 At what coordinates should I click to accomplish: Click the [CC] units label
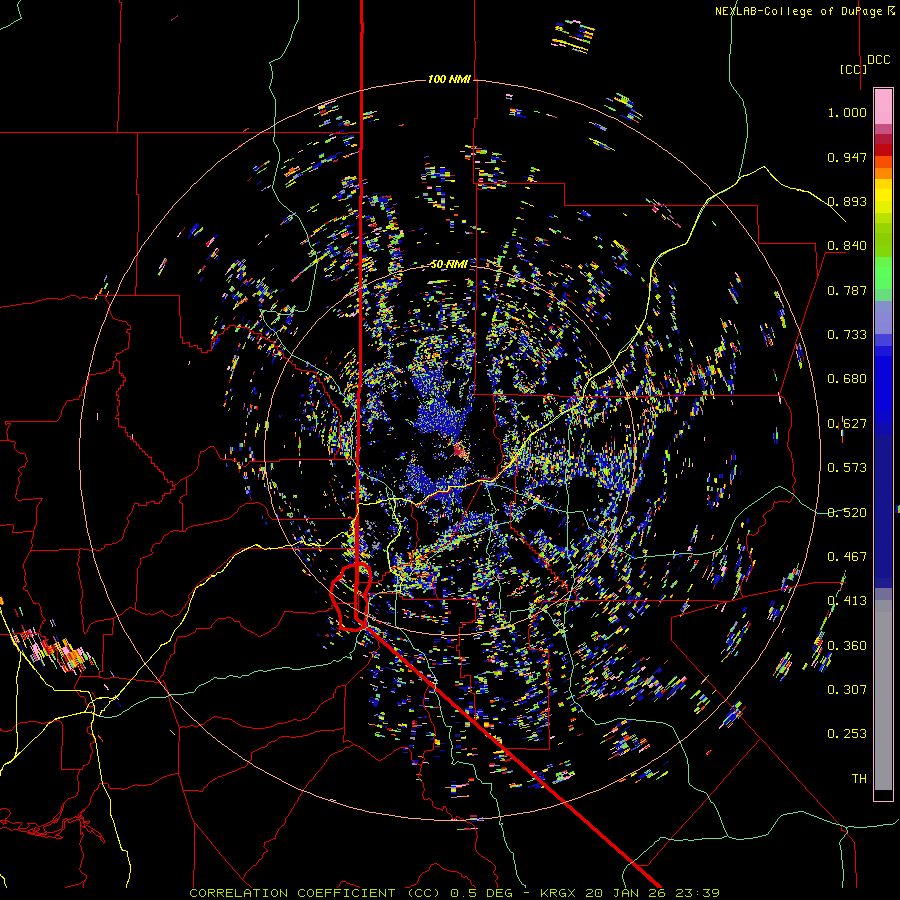click(853, 69)
